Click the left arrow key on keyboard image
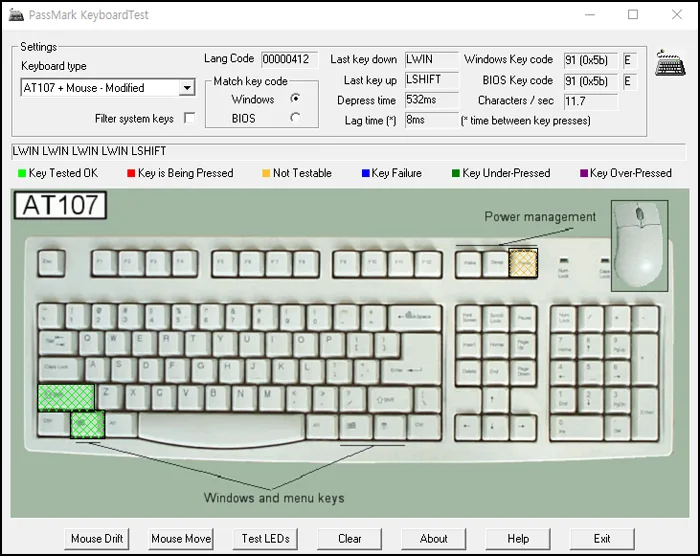The image size is (700, 556). tap(468, 427)
